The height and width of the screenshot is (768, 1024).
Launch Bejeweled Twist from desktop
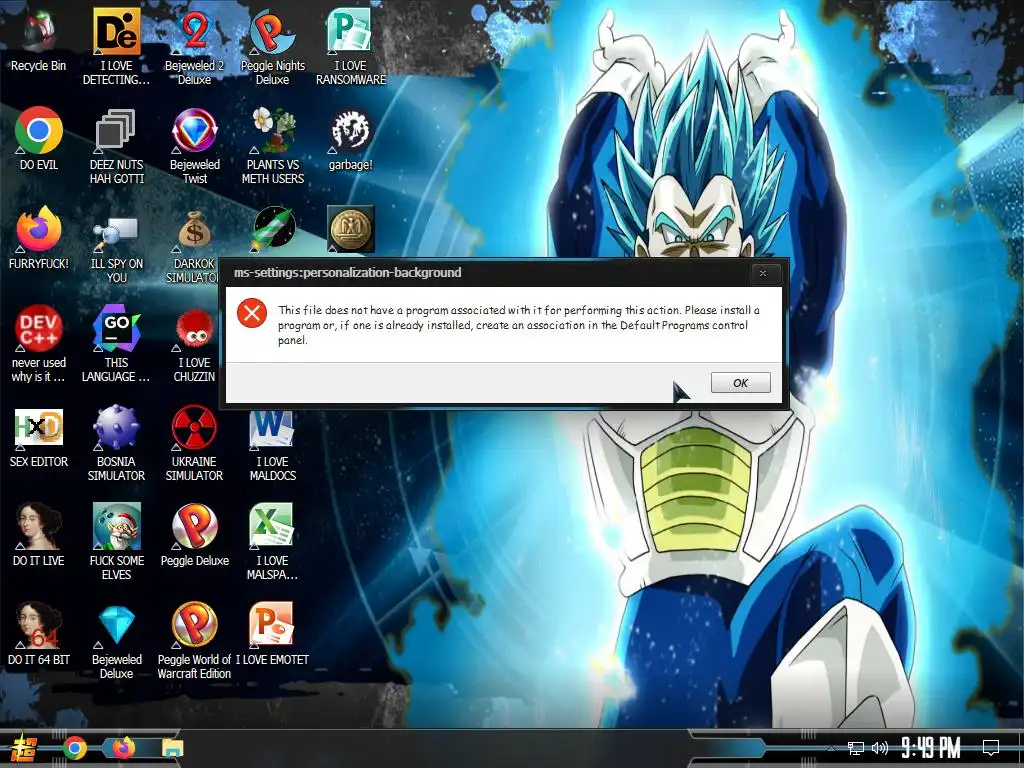195,146
